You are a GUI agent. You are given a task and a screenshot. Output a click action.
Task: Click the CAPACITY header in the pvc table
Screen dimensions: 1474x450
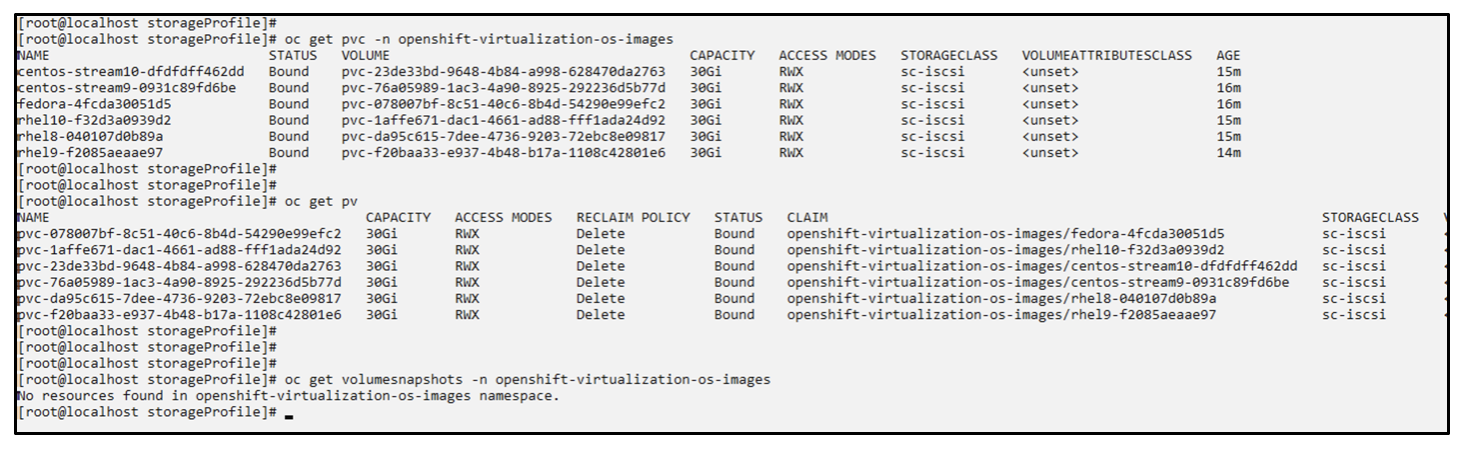(722, 54)
